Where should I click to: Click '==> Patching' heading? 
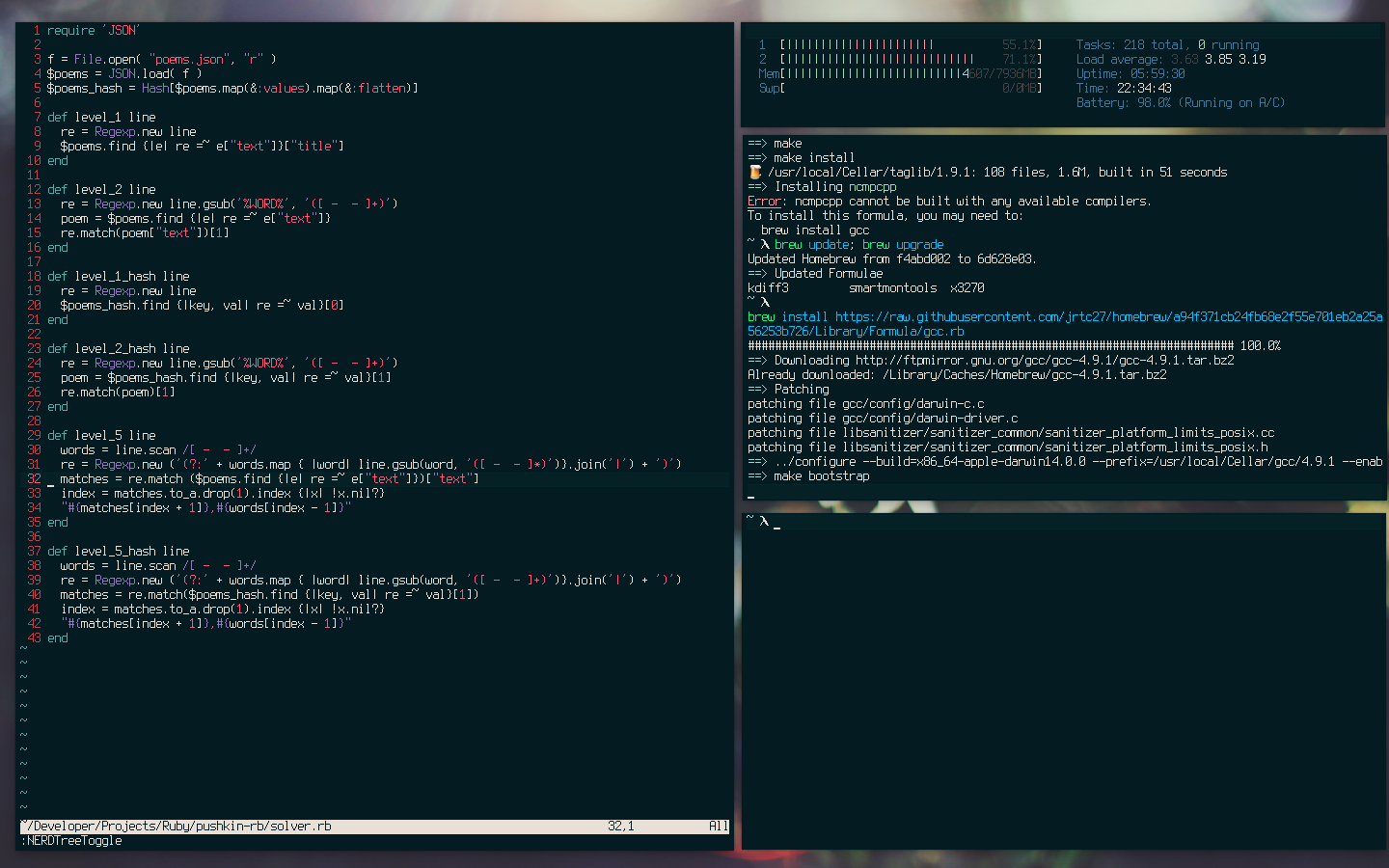(788, 389)
